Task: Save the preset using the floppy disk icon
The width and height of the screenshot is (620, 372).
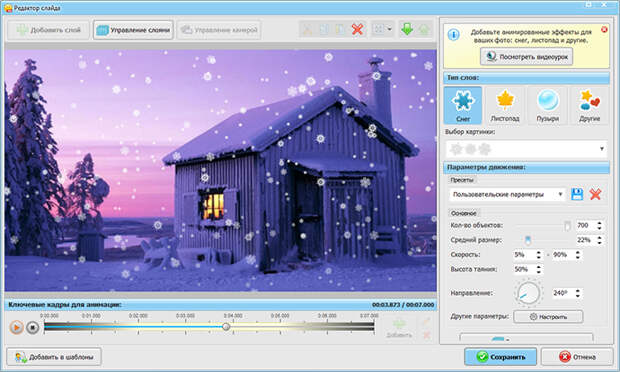Action: tap(577, 194)
